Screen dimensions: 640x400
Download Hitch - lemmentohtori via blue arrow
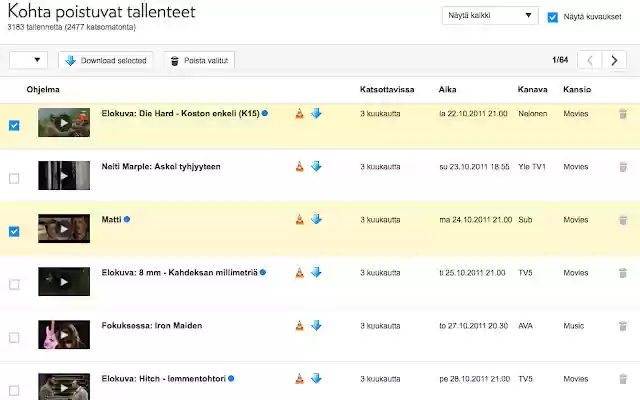click(x=316, y=379)
